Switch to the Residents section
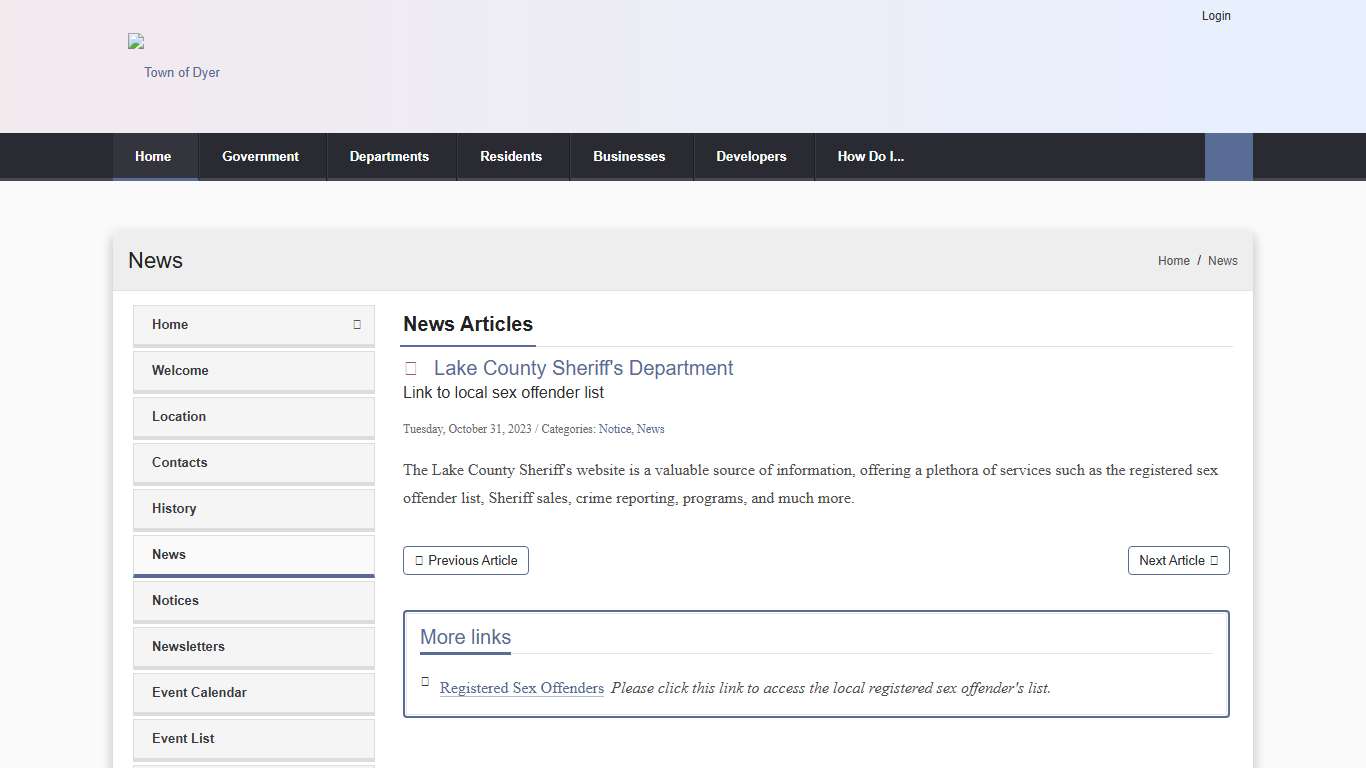 (511, 156)
